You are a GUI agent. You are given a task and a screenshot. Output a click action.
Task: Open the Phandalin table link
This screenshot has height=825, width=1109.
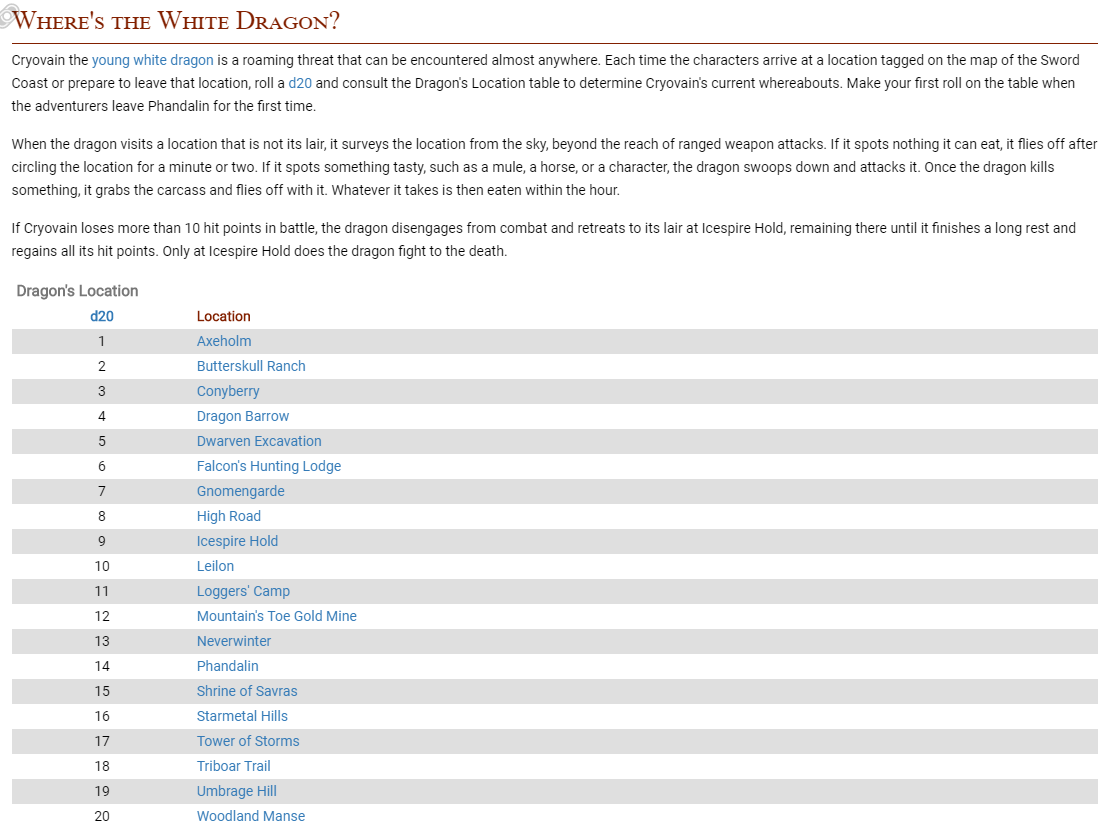click(227, 666)
